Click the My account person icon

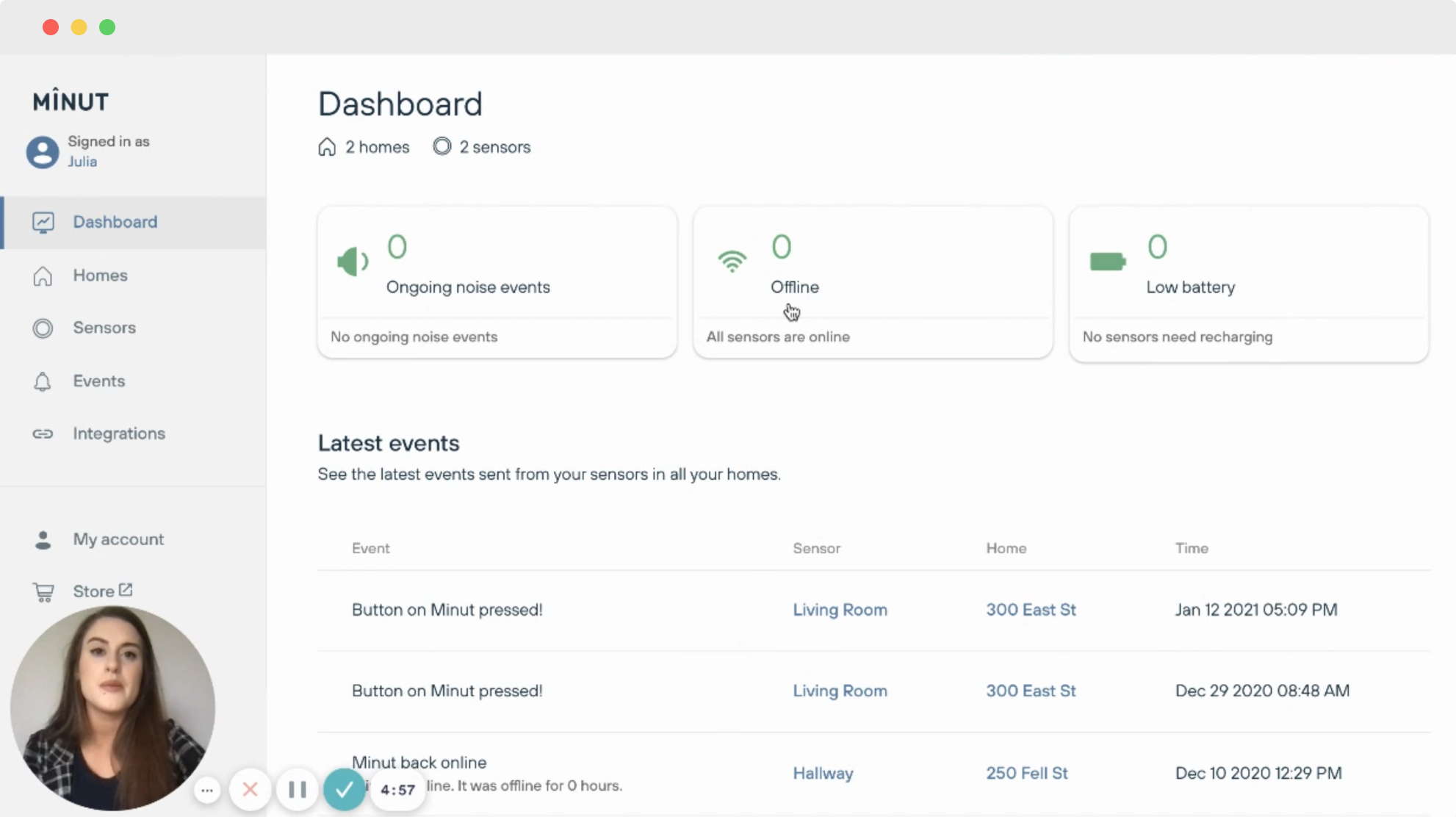(x=43, y=540)
